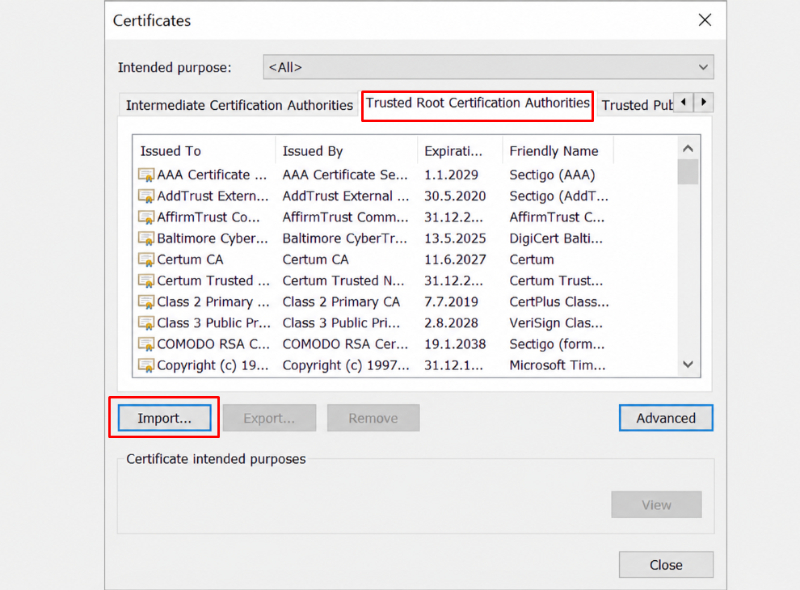Click the Certum Trusted certificate icon
Image resolution: width=800 pixels, height=590 pixels.
pyautogui.click(x=146, y=281)
